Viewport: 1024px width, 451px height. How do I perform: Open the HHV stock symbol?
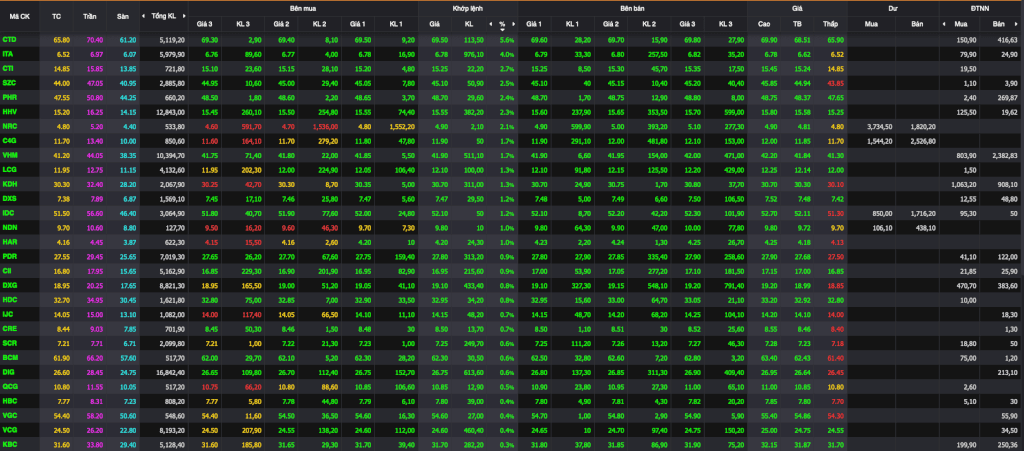coord(10,112)
